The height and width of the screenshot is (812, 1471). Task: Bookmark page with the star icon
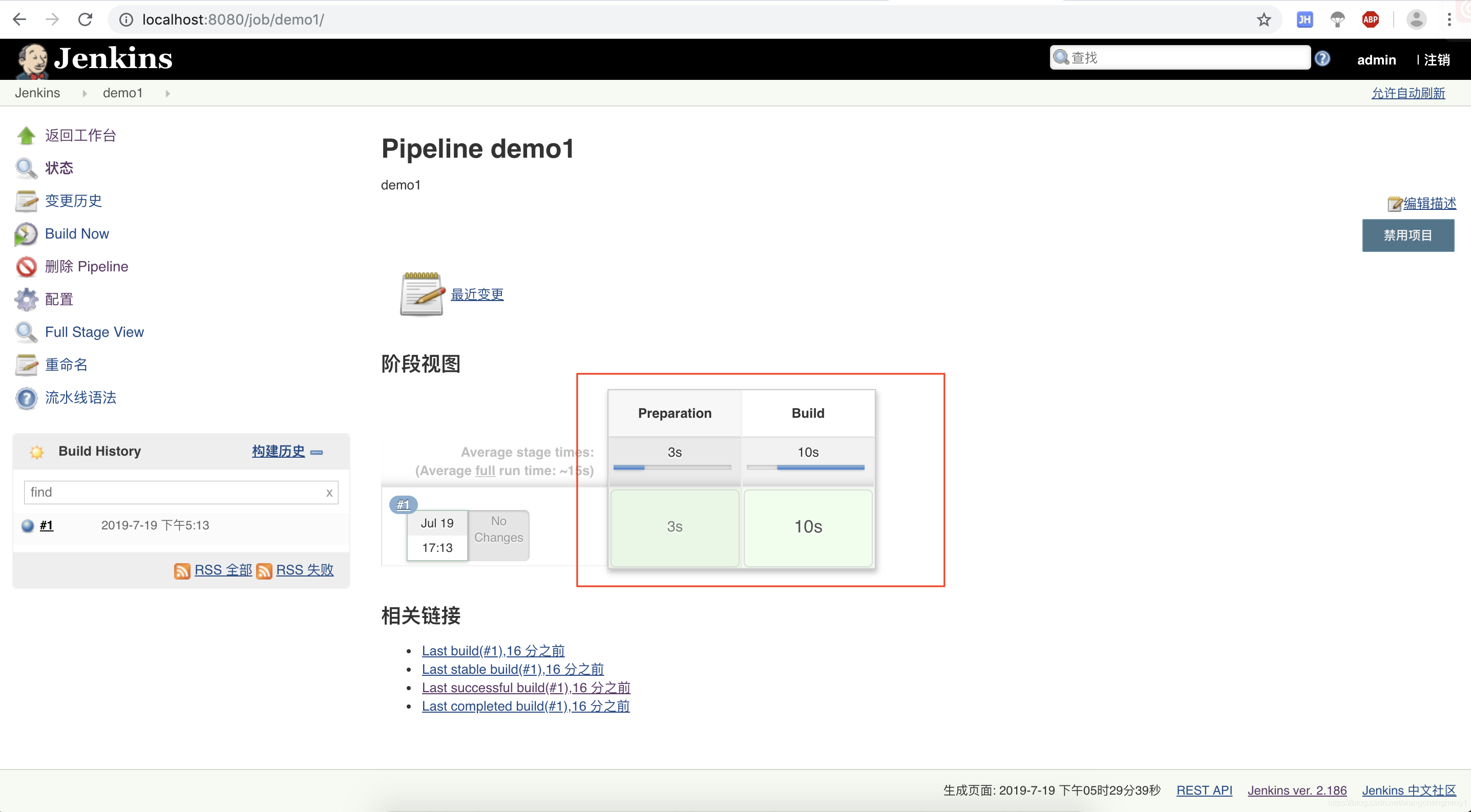(1264, 20)
